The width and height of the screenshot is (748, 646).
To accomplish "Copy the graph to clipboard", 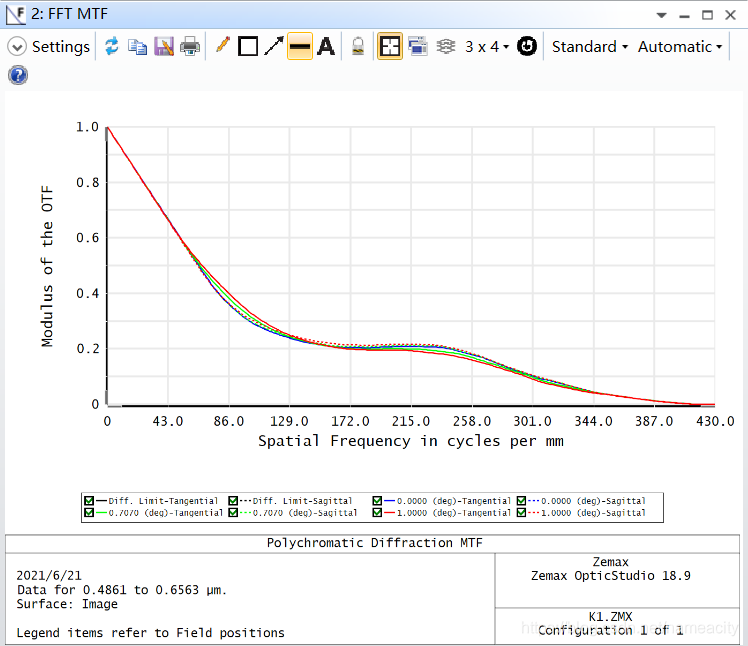I will pos(138,47).
